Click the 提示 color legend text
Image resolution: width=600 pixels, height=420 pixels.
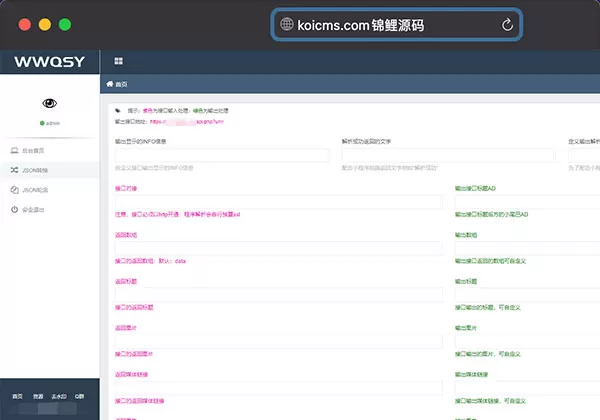point(178,111)
